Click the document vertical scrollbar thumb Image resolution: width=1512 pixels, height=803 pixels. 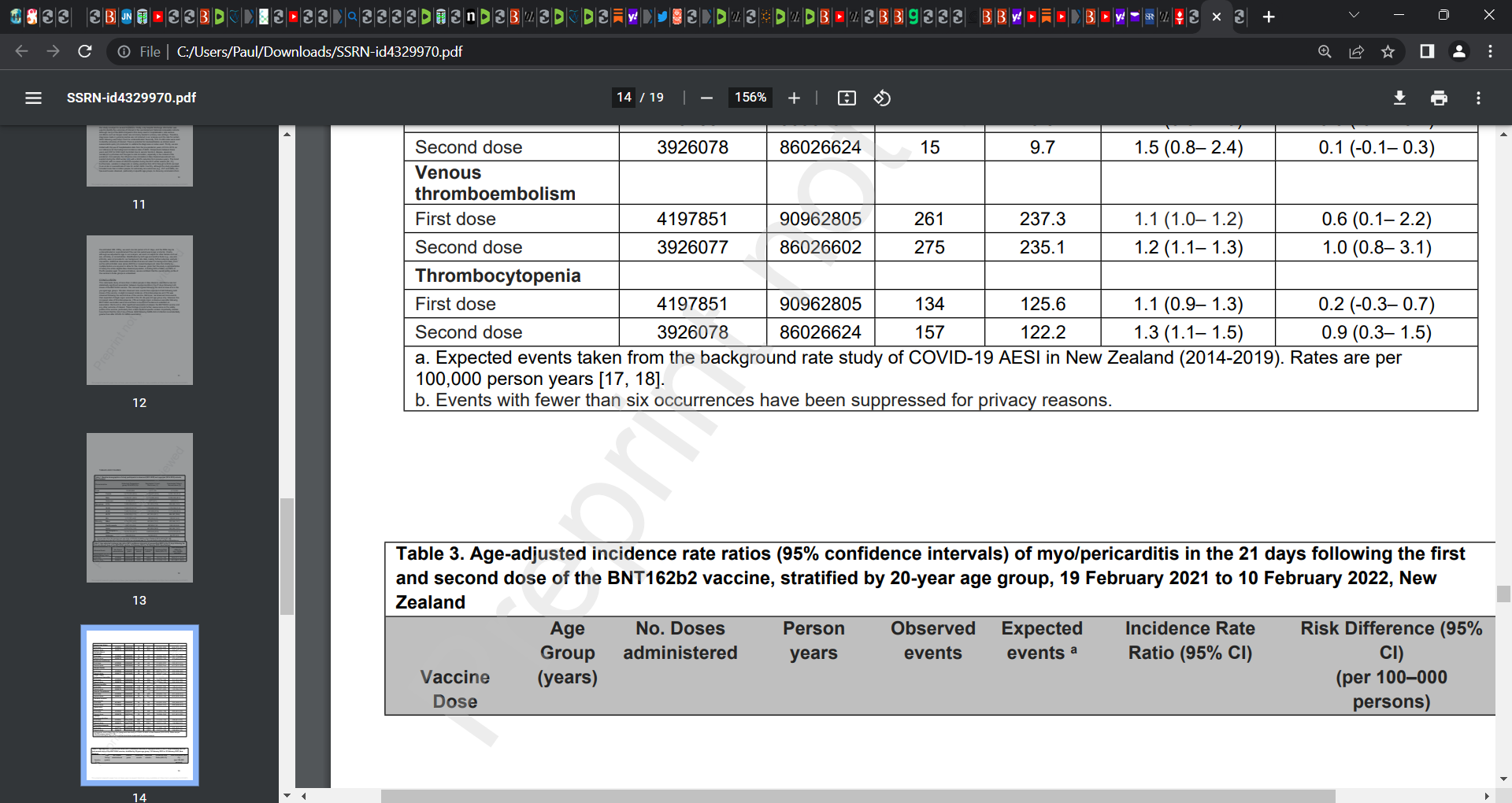coord(1503,594)
